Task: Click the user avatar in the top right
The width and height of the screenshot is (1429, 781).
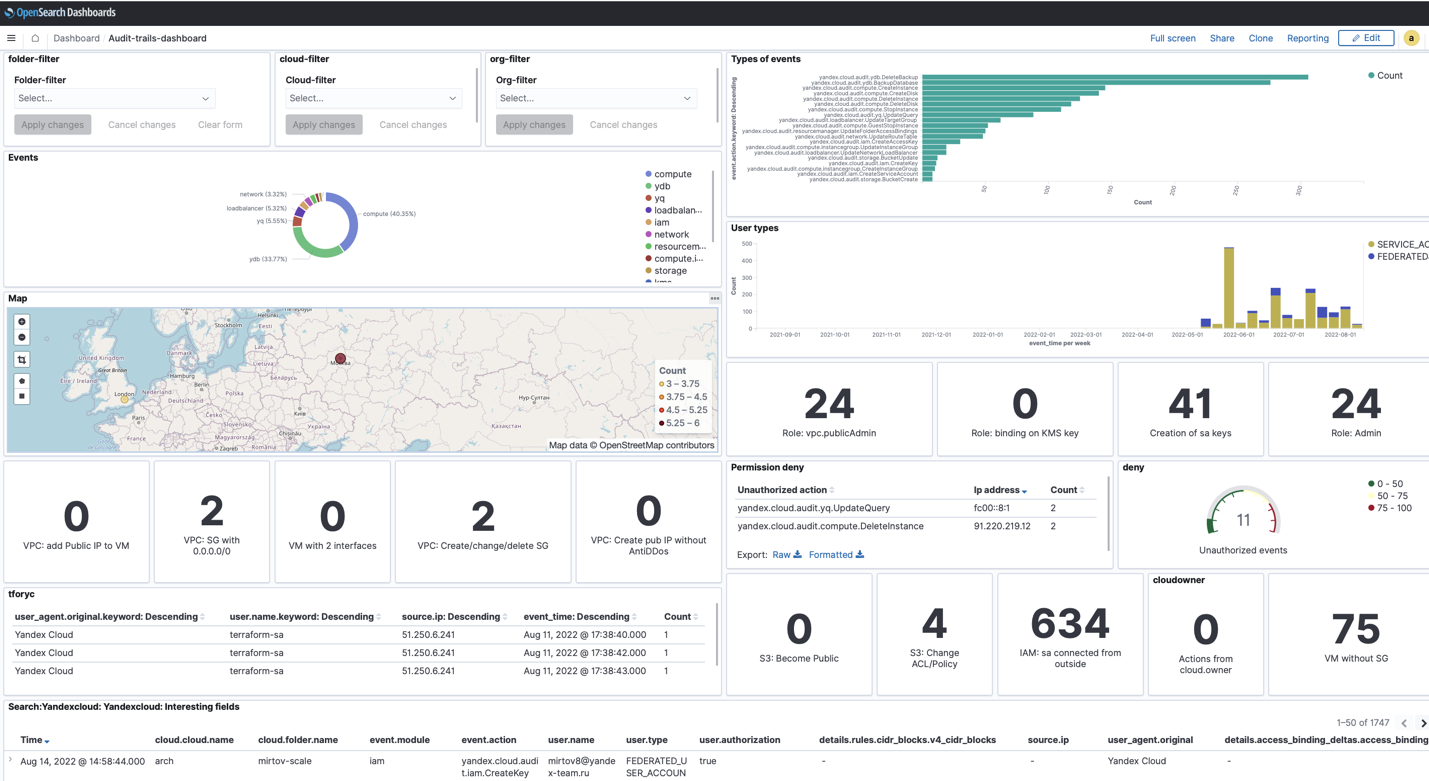Action: pyautogui.click(x=1411, y=38)
